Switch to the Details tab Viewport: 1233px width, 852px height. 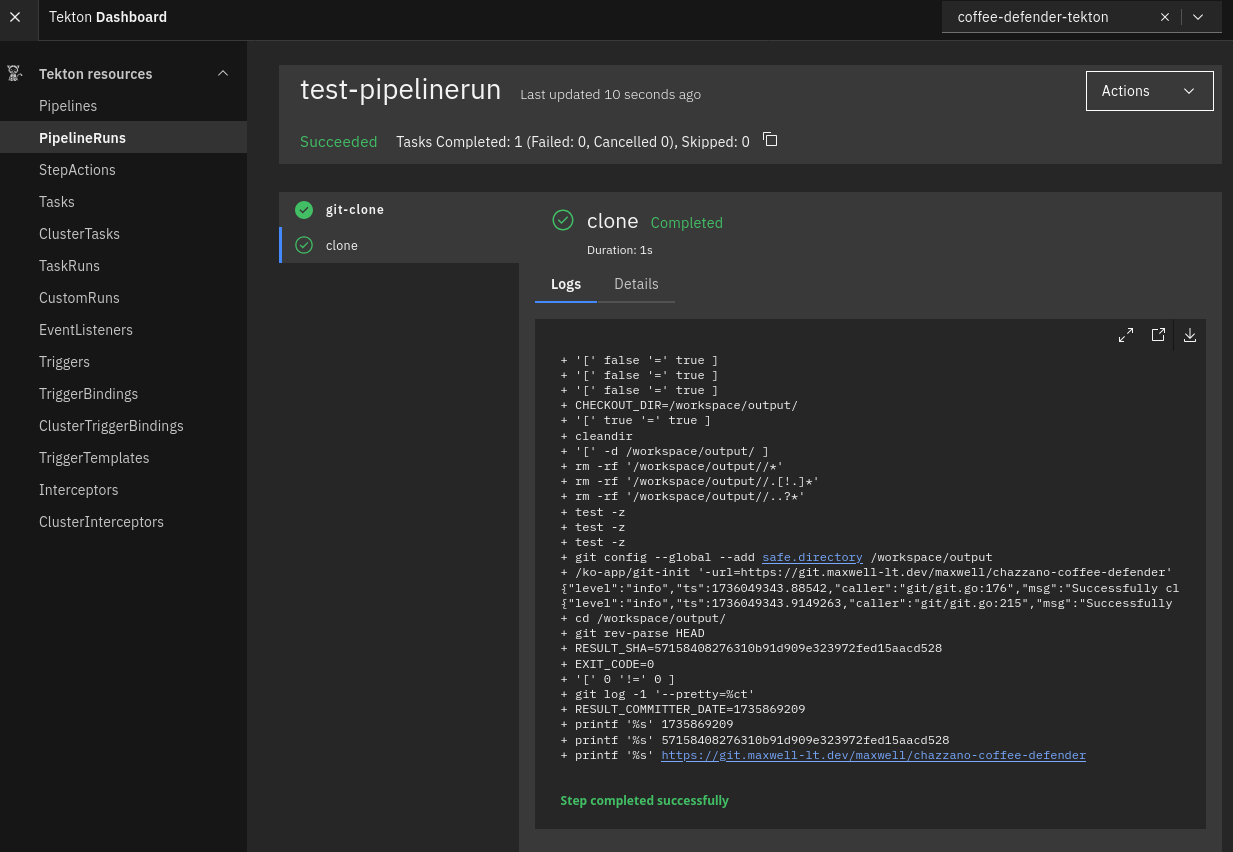[636, 284]
